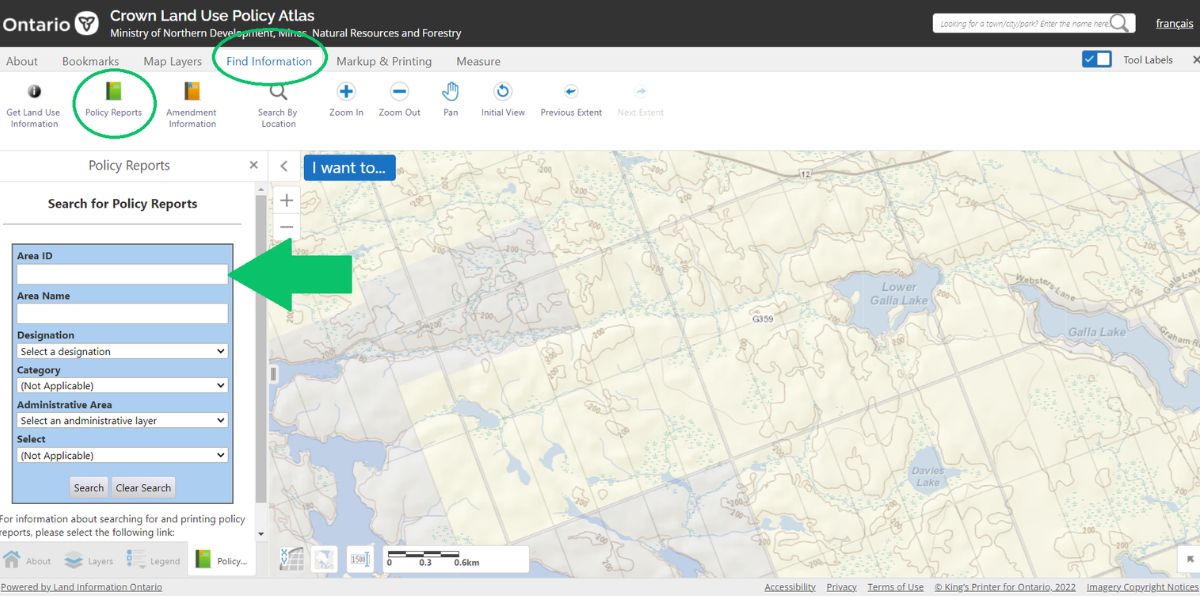Viewport: 1200px width, 596px height.
Task: Click the search magnifier icon
Action: click(1121, 23)
